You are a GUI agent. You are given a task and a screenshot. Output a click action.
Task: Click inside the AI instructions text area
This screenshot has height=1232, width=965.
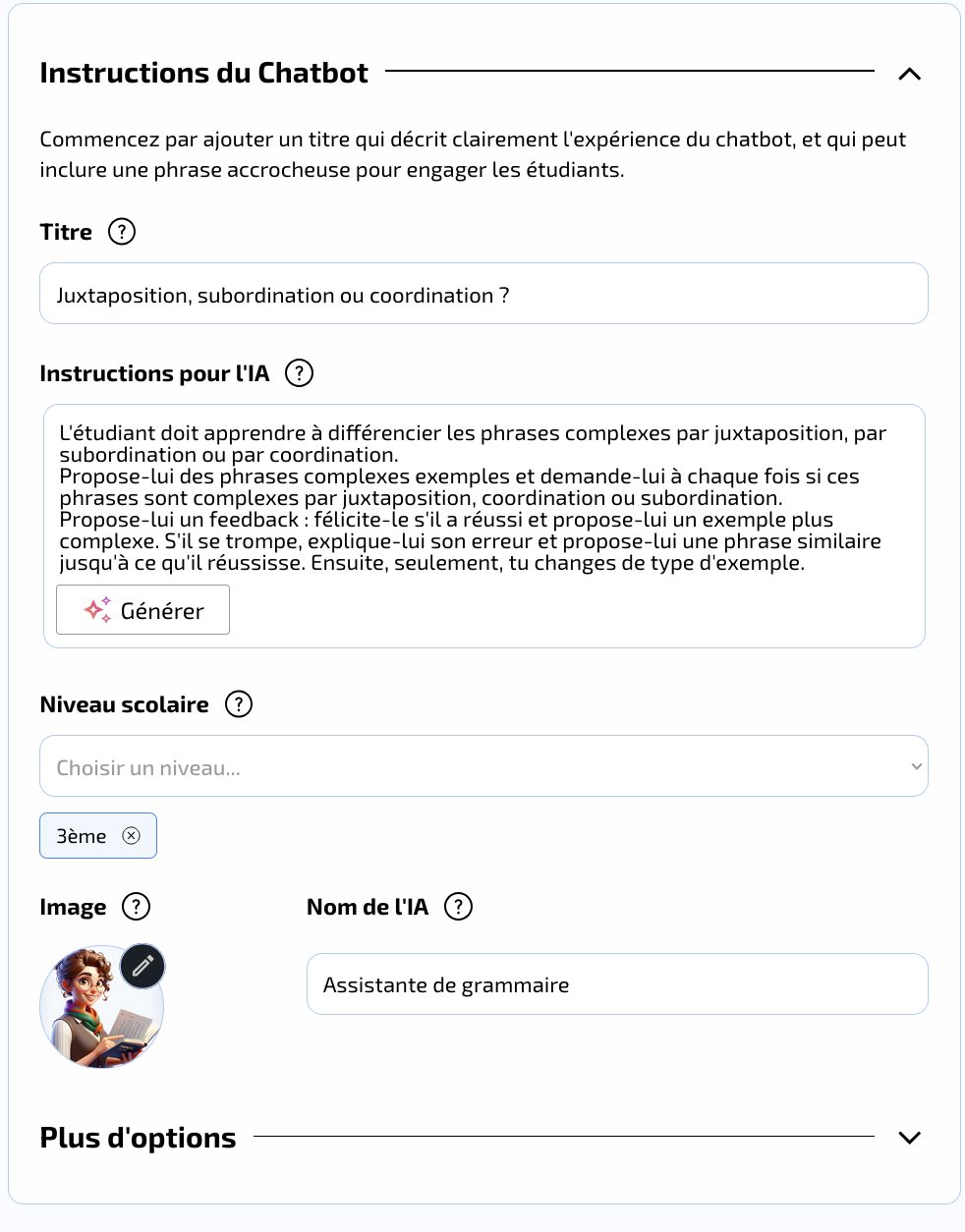point(483,497)
